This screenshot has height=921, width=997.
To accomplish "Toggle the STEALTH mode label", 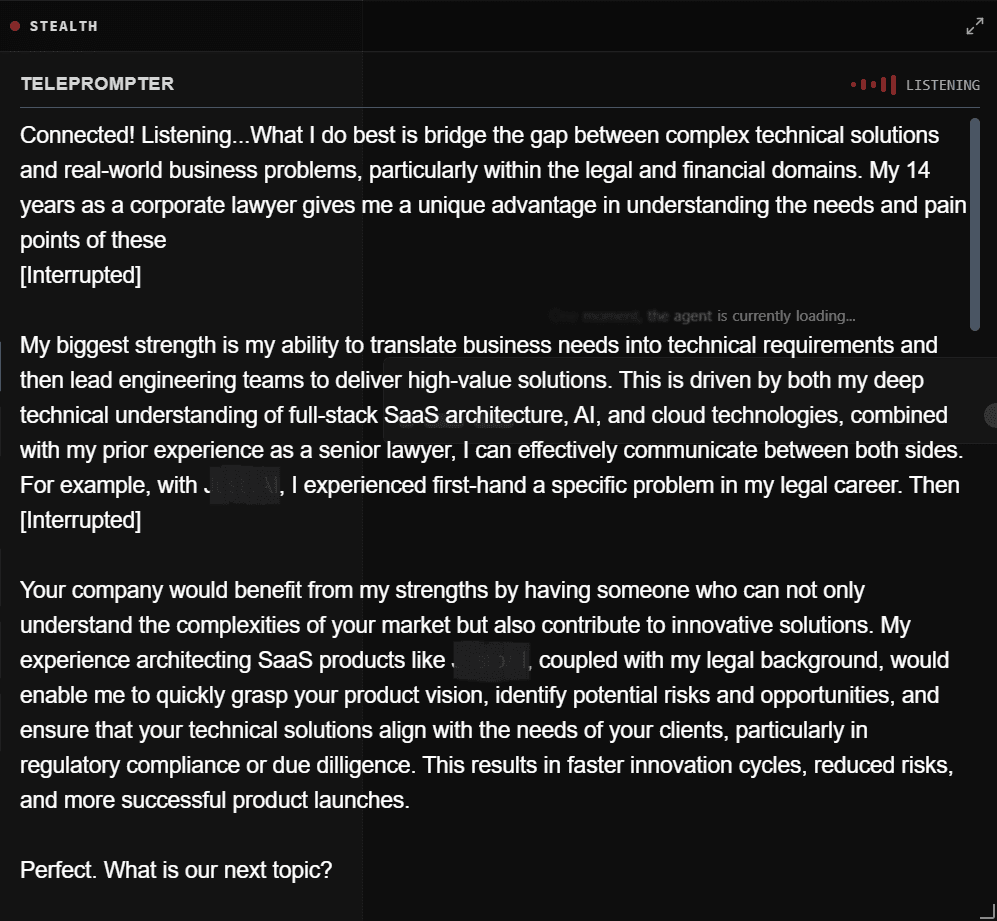I will tap(64, 27).
